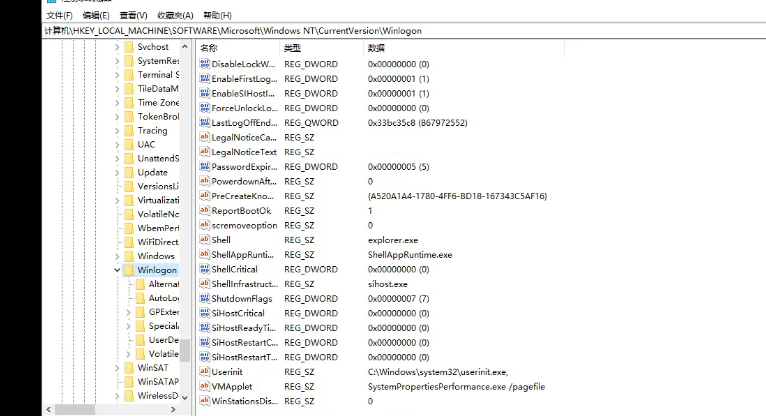
Task: Open the 收藏夹(A) favorites menu
Action: (x=176, y=16)
